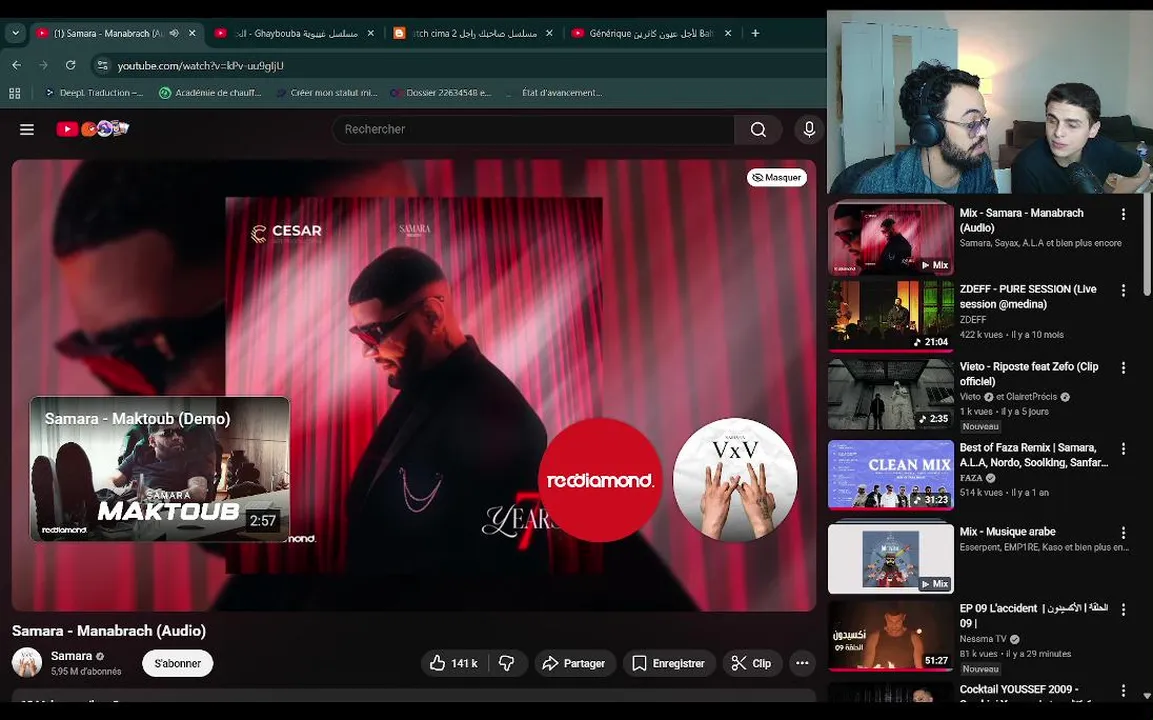
Task: Click the sidebar vertical scrollbar
Action: tap(1147, 244)
